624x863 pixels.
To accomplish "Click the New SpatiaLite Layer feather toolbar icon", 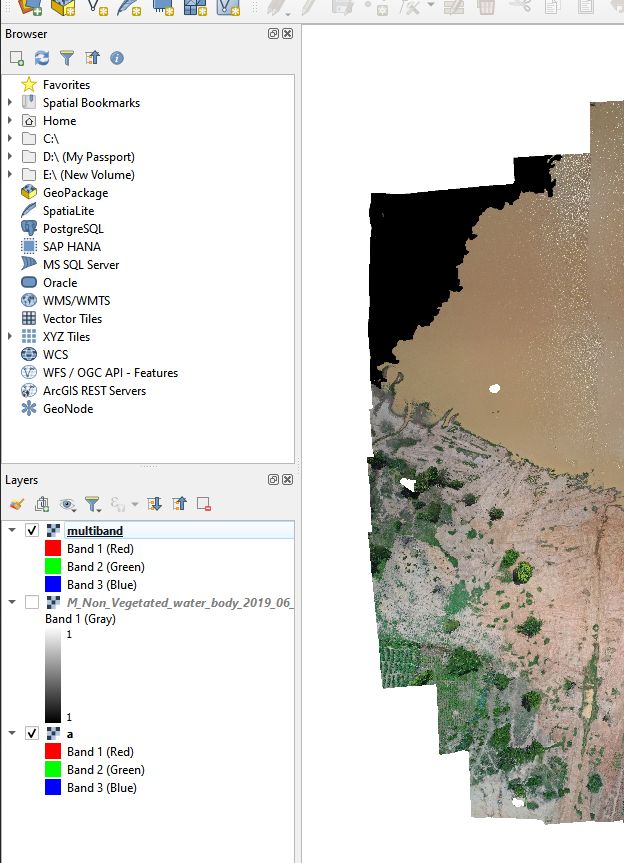I will (129, 7).
